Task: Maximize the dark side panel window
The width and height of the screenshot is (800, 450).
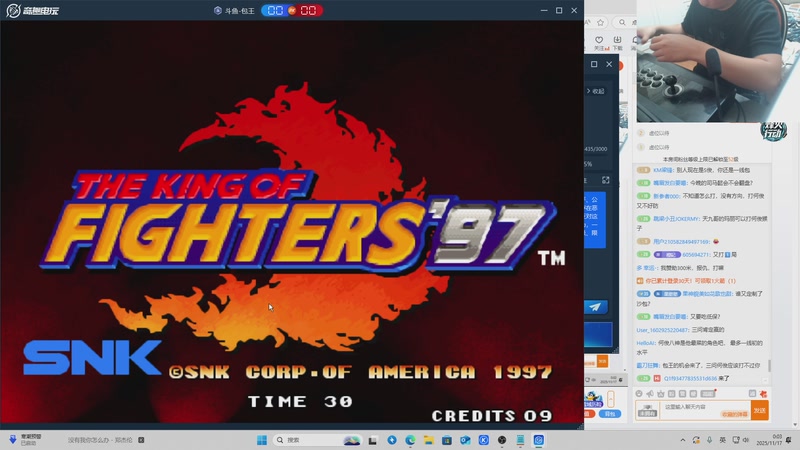Action: click(594, 64)
